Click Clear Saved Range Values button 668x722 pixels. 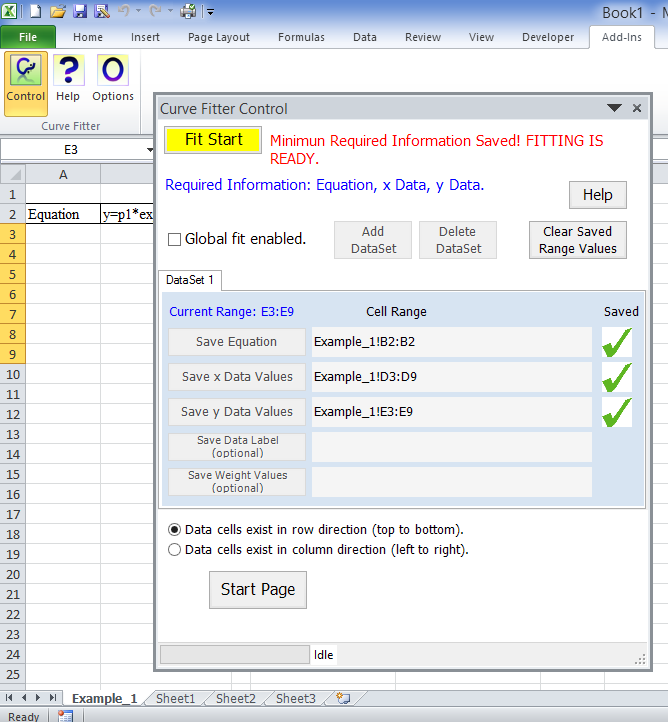coord(578,240)
